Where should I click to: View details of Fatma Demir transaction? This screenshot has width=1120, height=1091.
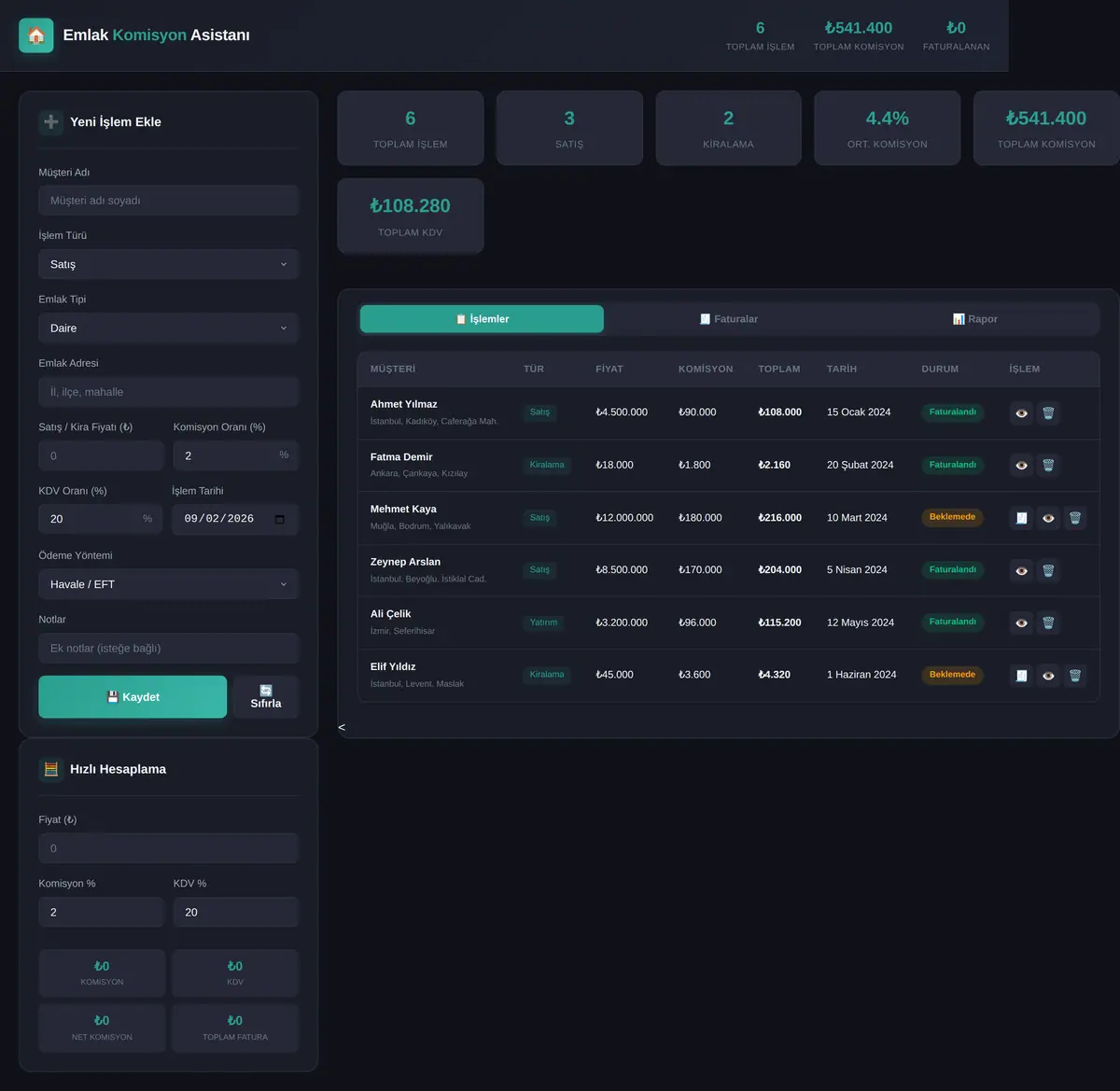tap(1022, 465)
